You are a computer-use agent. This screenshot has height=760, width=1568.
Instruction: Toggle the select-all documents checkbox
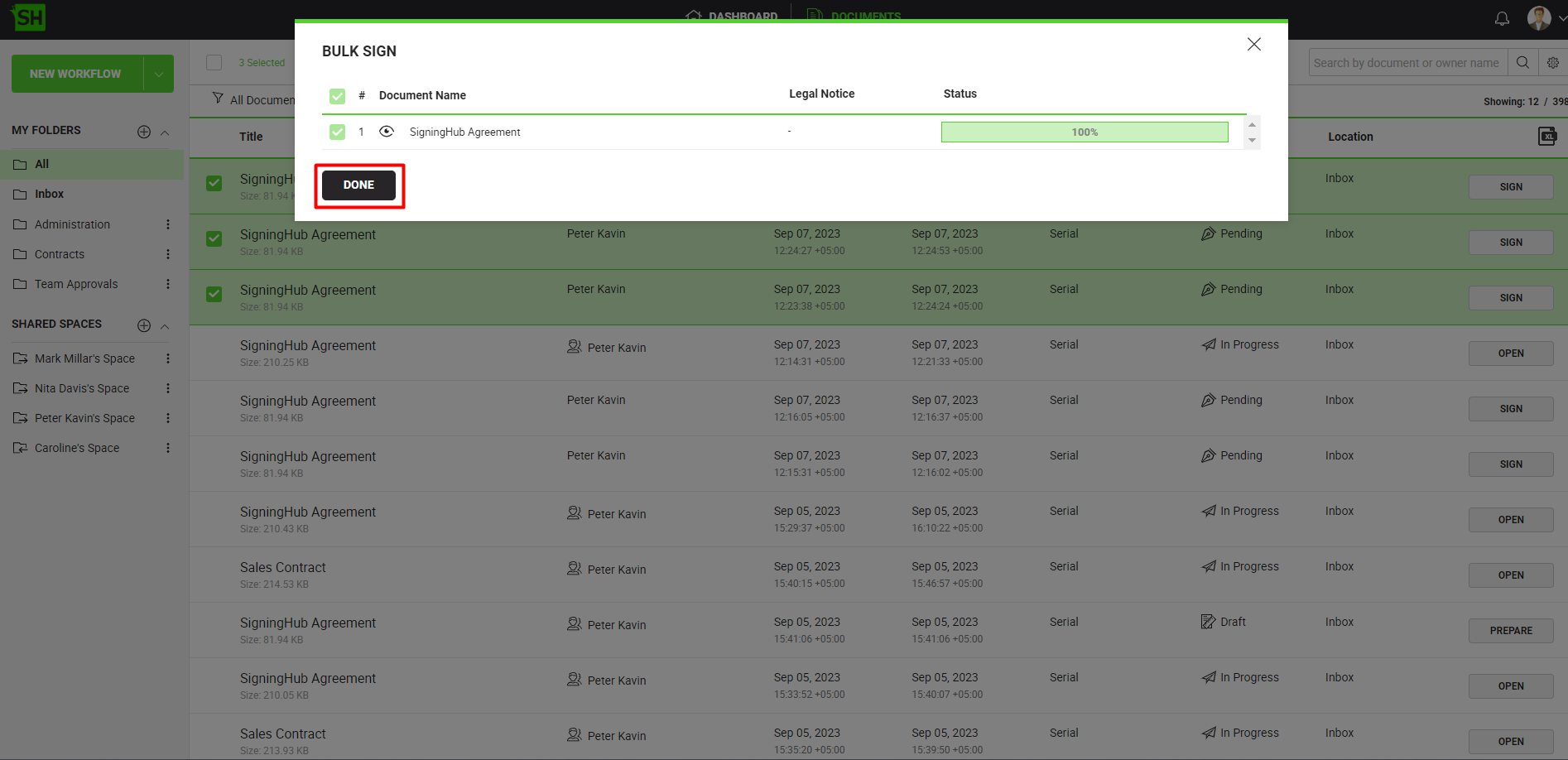pyautogui.click(x=214, y=63)
